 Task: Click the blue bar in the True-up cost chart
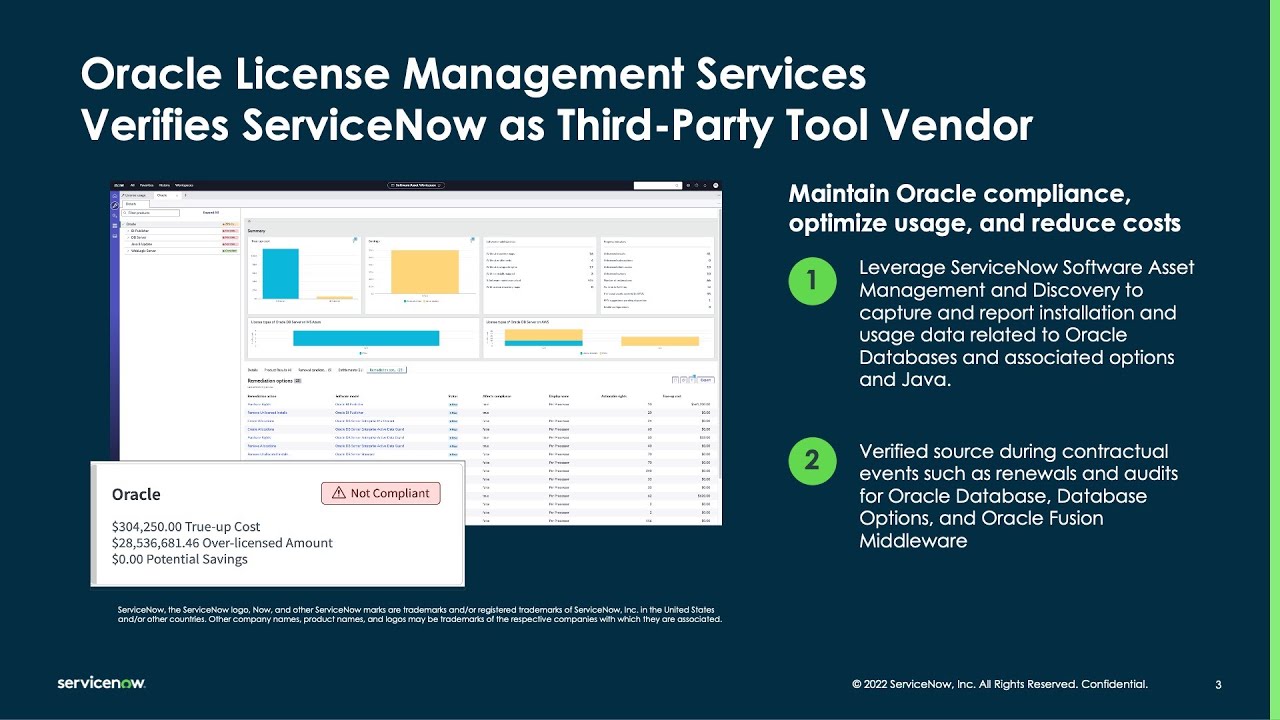point(281,274)
